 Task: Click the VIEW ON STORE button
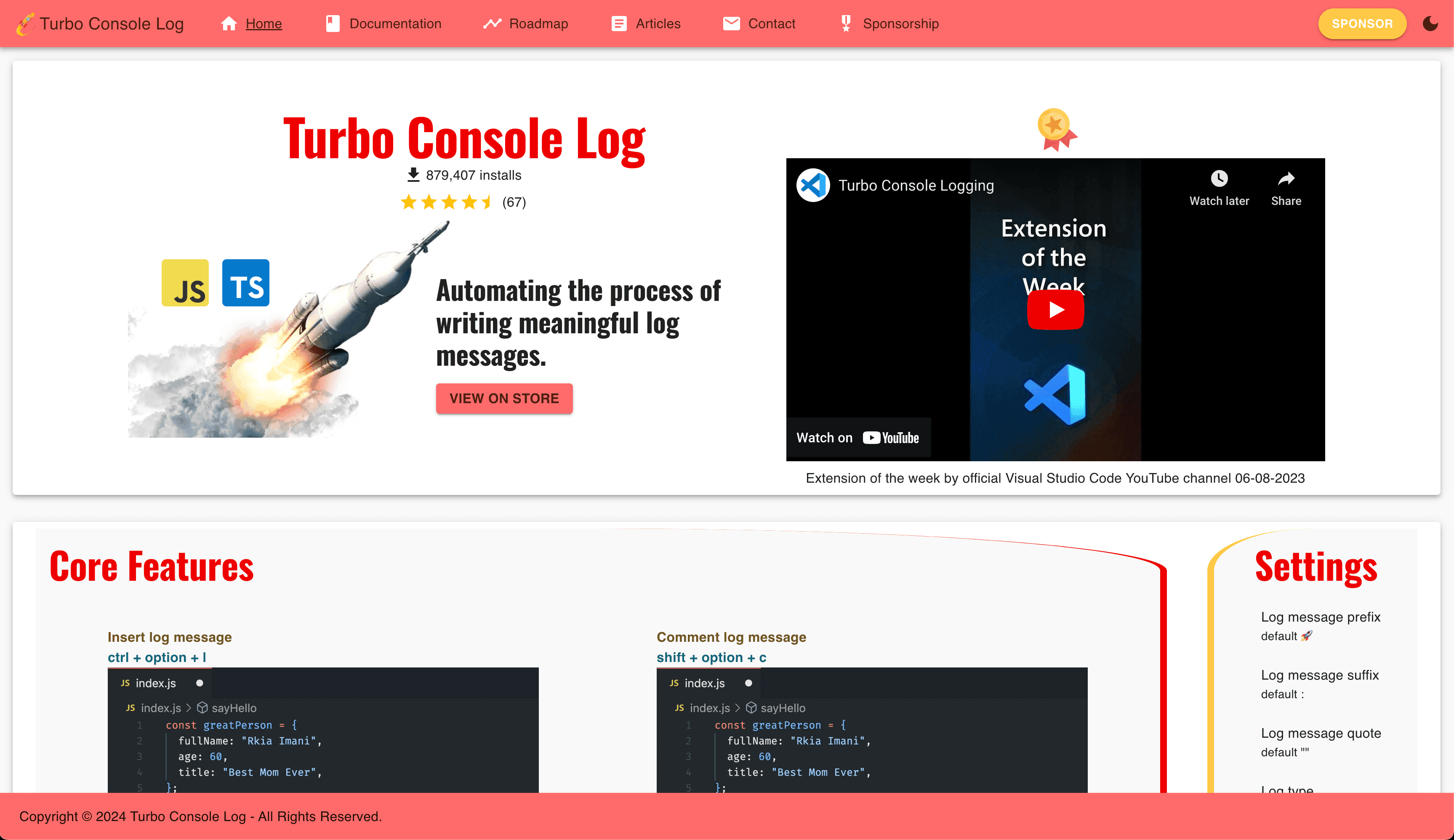[x=504, y=398]
